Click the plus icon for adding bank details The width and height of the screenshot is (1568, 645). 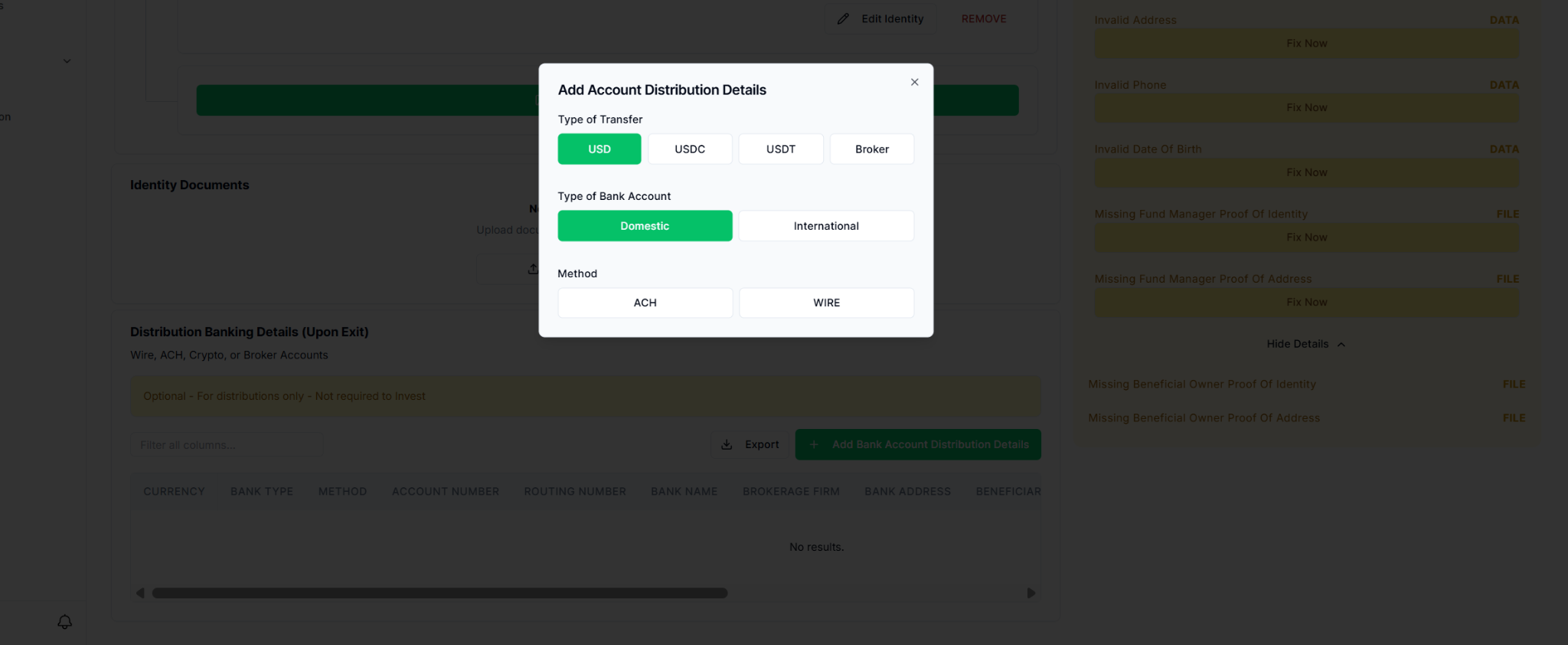(814, 444)
